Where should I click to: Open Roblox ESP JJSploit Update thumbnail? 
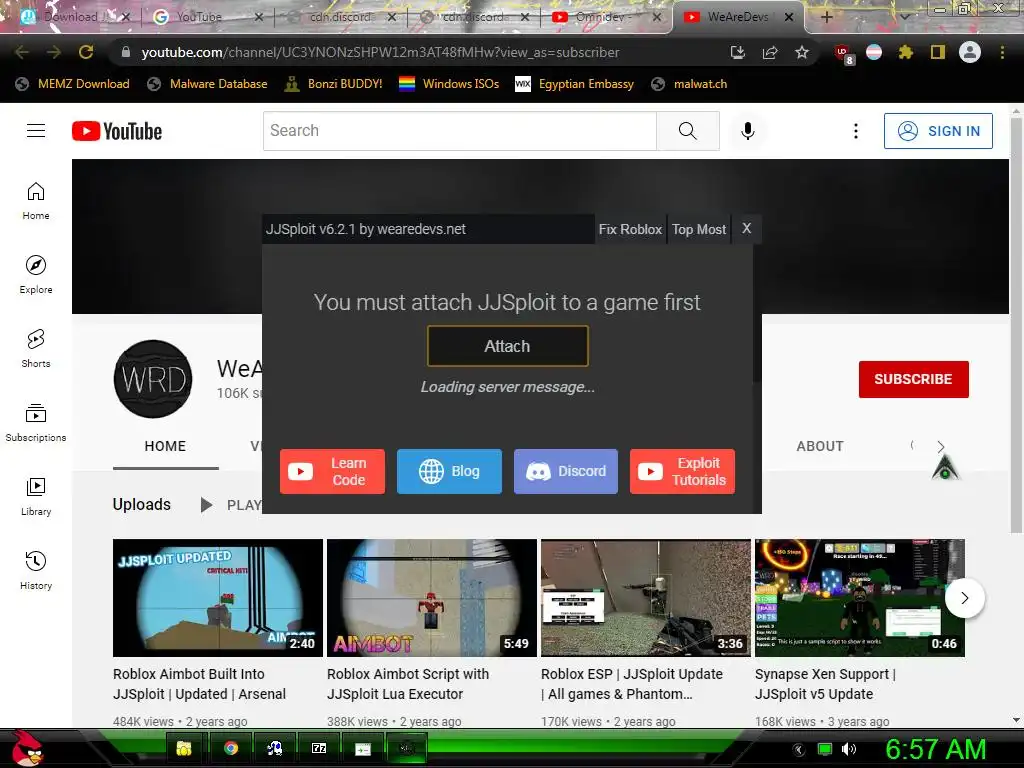[x=646, y=598]
